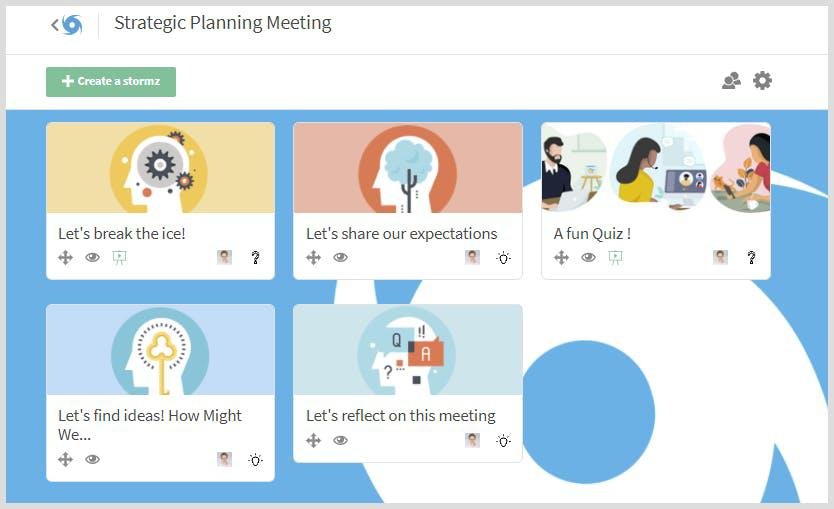Toggle visibility eye on Let's find ideas card
Viewport: 834px width, 509px height.
(93, 459)
